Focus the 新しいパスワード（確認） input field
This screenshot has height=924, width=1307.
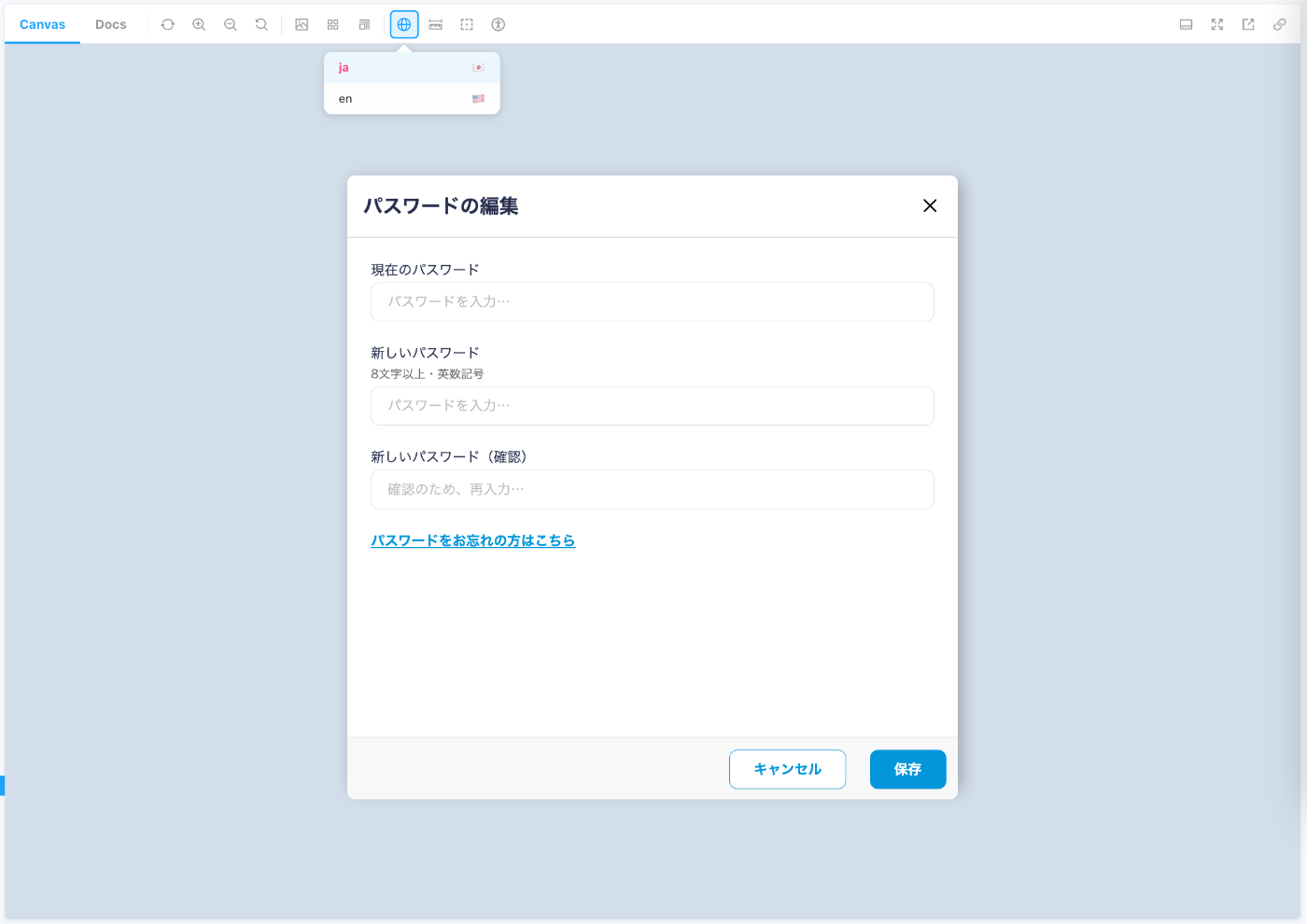click(x=653, y=489)
